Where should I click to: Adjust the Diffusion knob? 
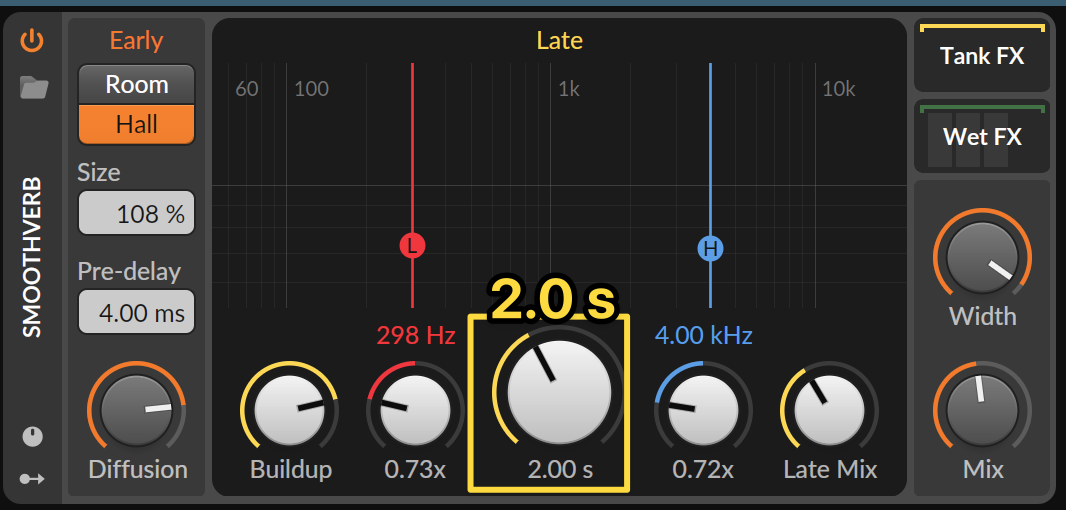click(x=137, y=409)
